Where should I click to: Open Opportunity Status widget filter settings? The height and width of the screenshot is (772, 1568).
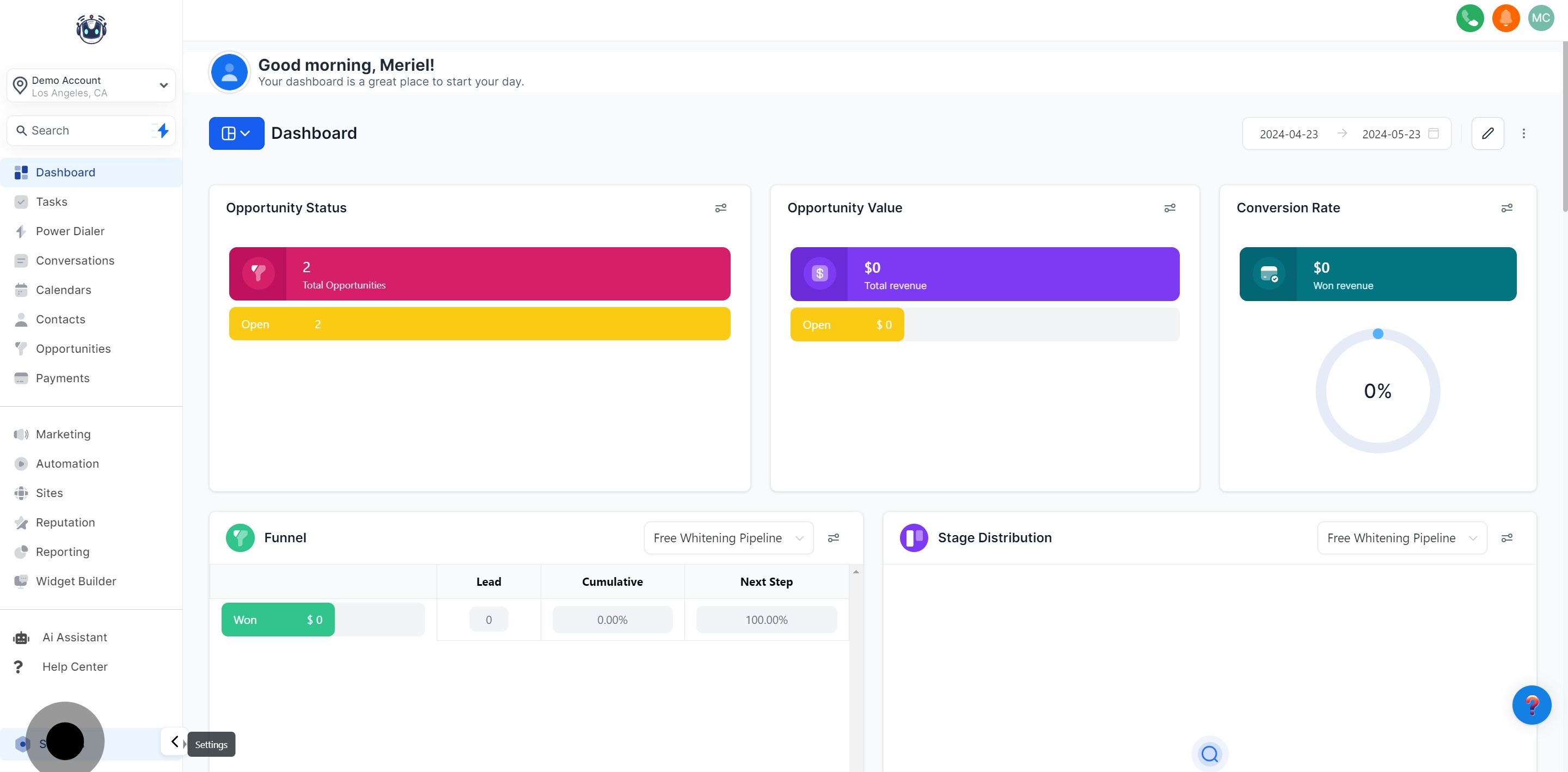[720, 208]
